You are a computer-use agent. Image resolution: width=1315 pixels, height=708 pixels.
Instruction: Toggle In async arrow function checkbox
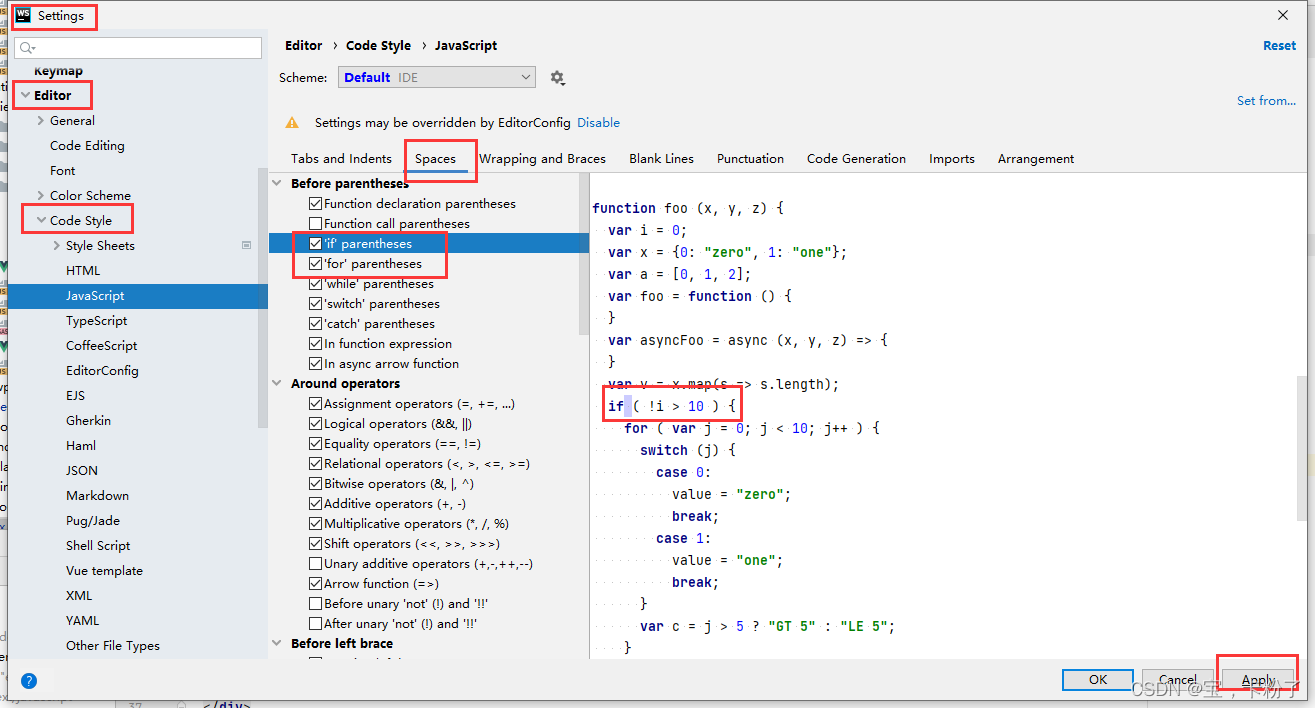point(316,364)
